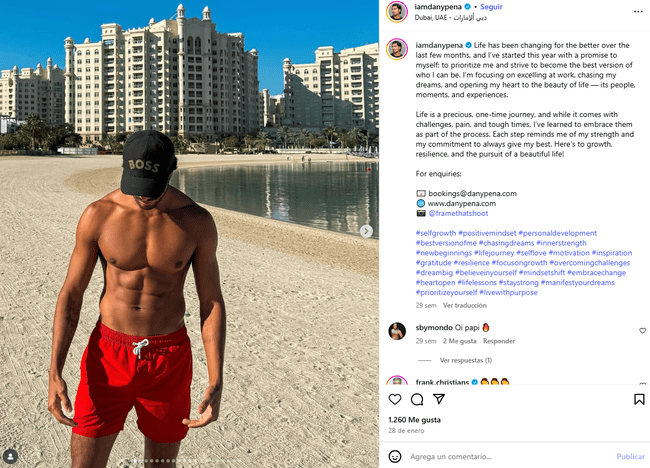Like the post with the heart icon
Image resolution: width=650 pixels, height=468 pixels.
tap(395, 399)
